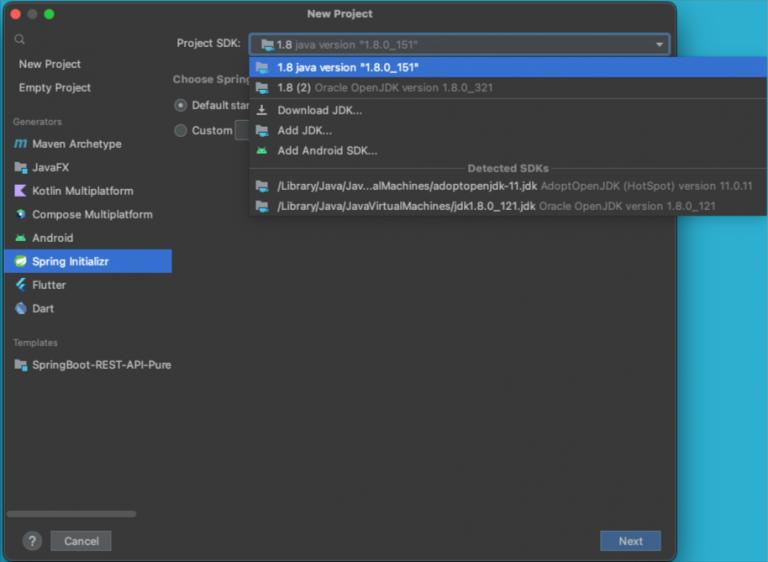This screenshot has width=768, height=562.
Task: Select Add JDK... option
Action: pyautogui.click(x=508, y=131)
